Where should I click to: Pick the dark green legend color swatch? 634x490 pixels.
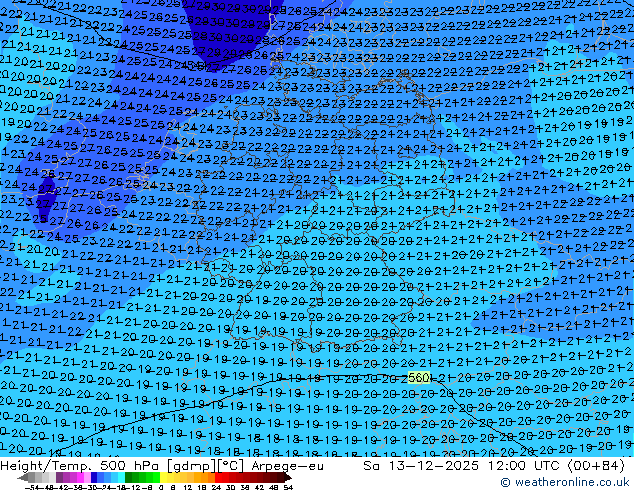coord(129,477)
